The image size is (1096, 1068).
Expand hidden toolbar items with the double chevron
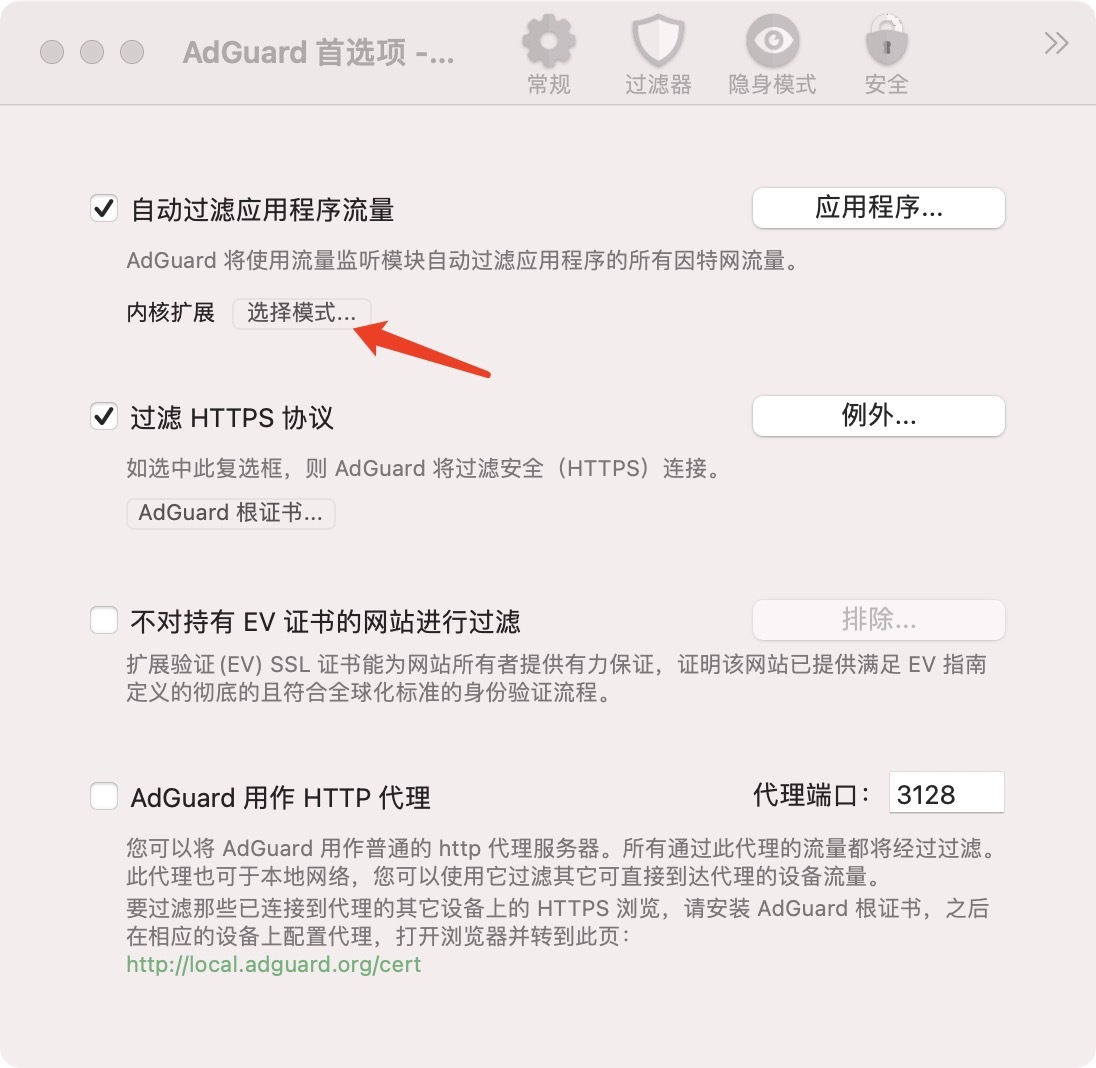[x=1056, y=43]
